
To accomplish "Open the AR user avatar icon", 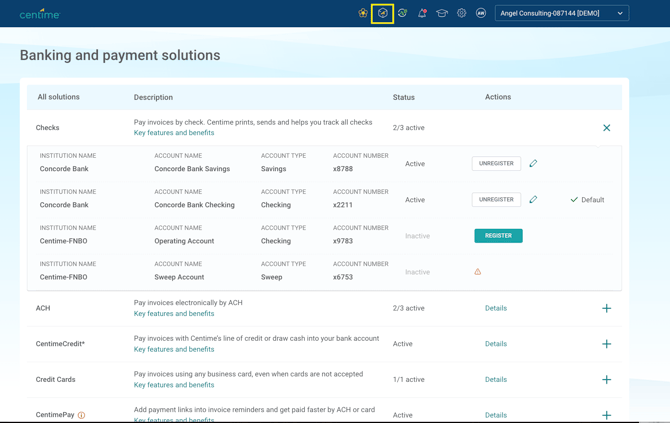I will point(481,13).
